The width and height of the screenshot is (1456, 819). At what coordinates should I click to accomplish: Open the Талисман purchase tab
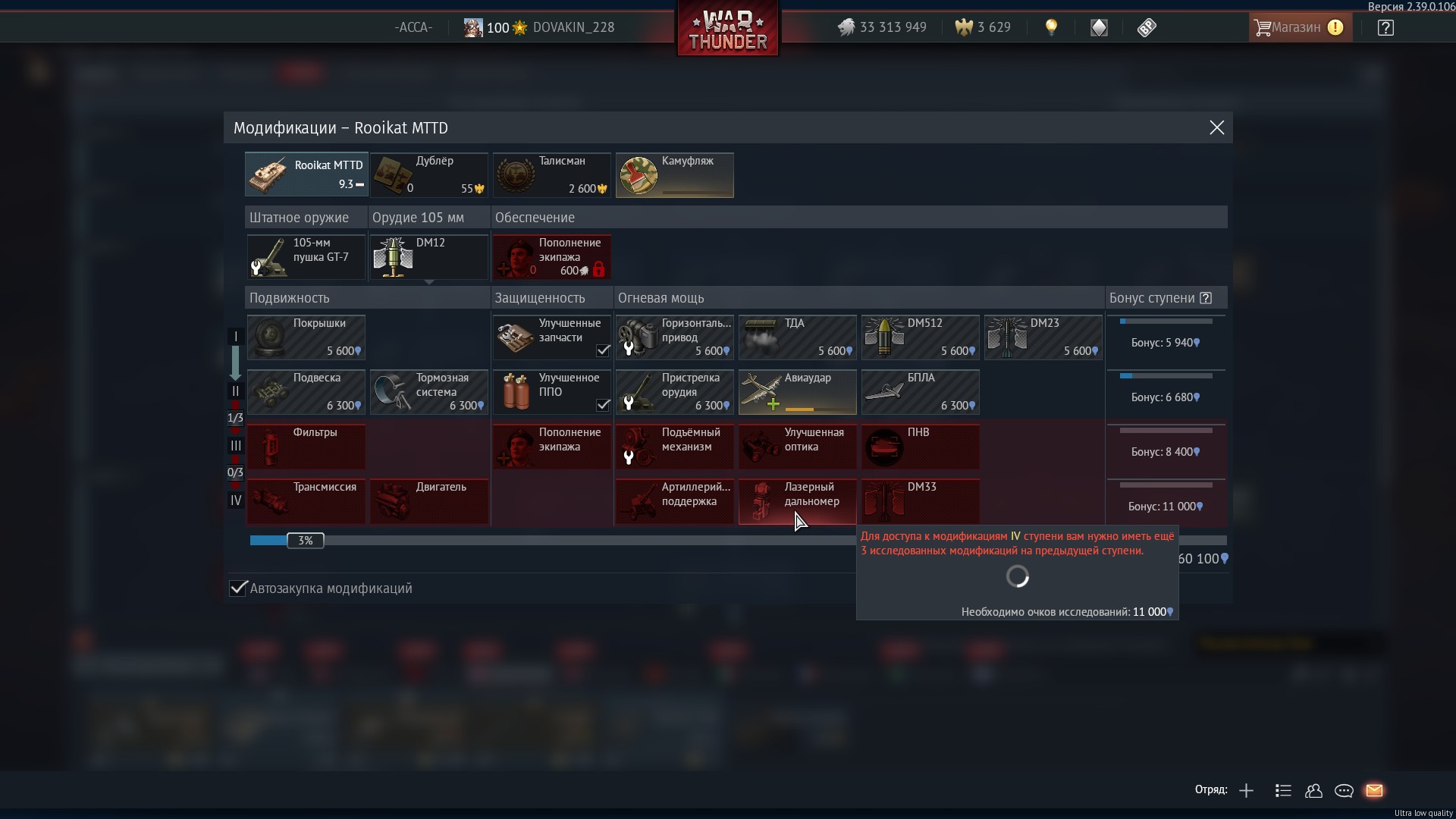point(552,175)
